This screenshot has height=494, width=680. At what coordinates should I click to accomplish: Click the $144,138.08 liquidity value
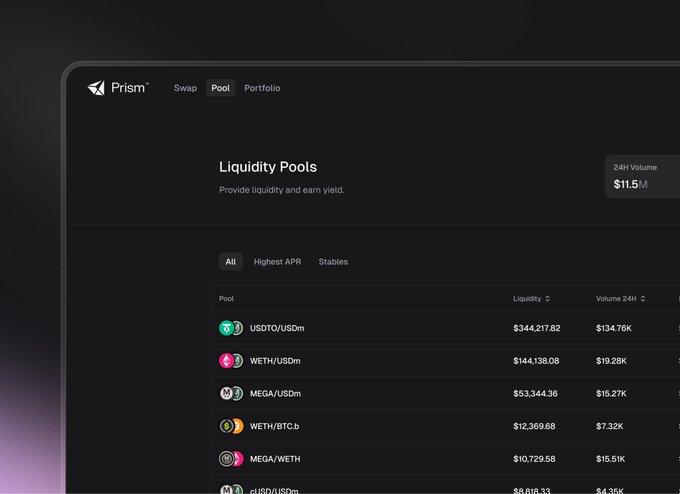pyautogui.click(x=536, y=361)
